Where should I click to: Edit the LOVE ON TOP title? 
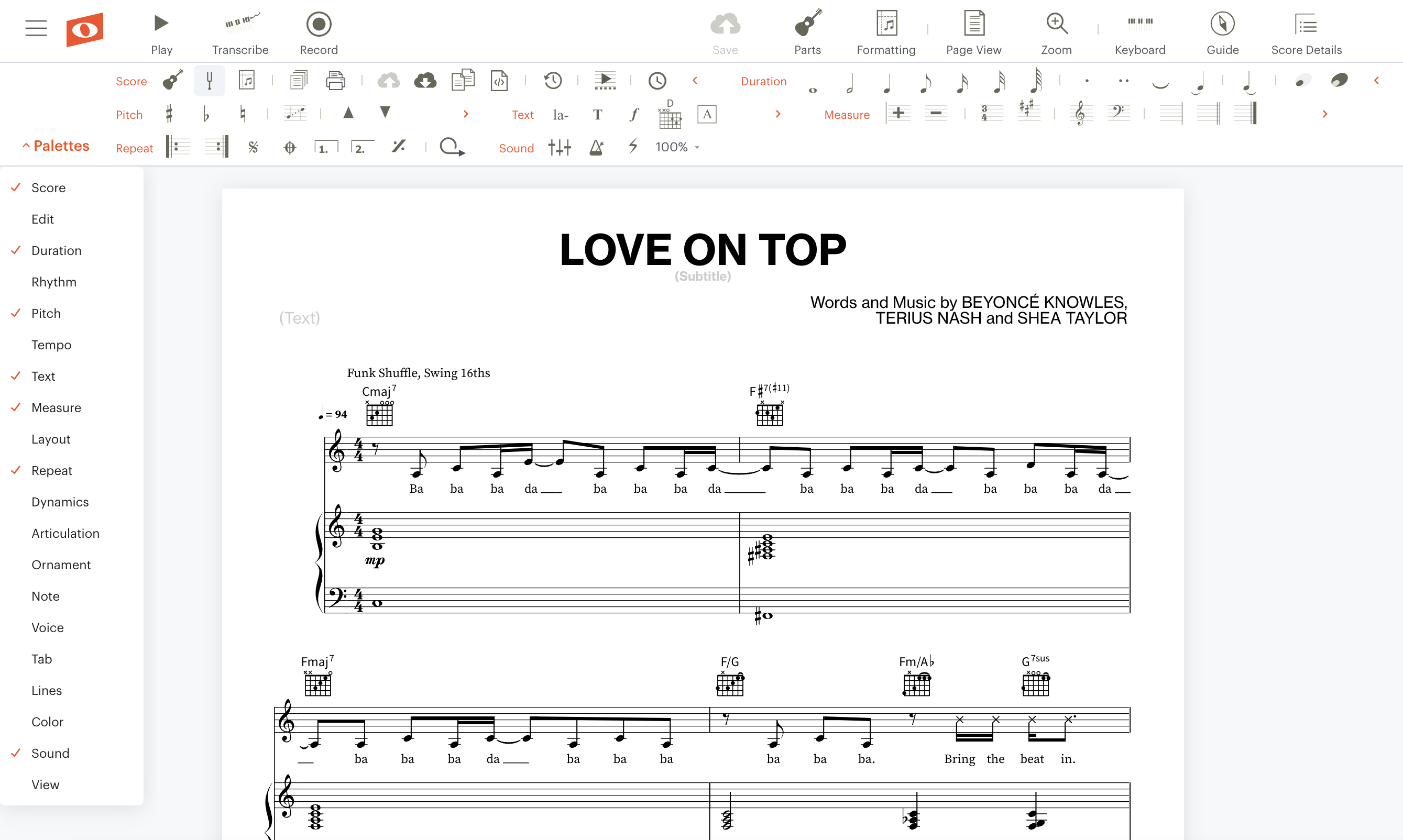pos(703,250)
